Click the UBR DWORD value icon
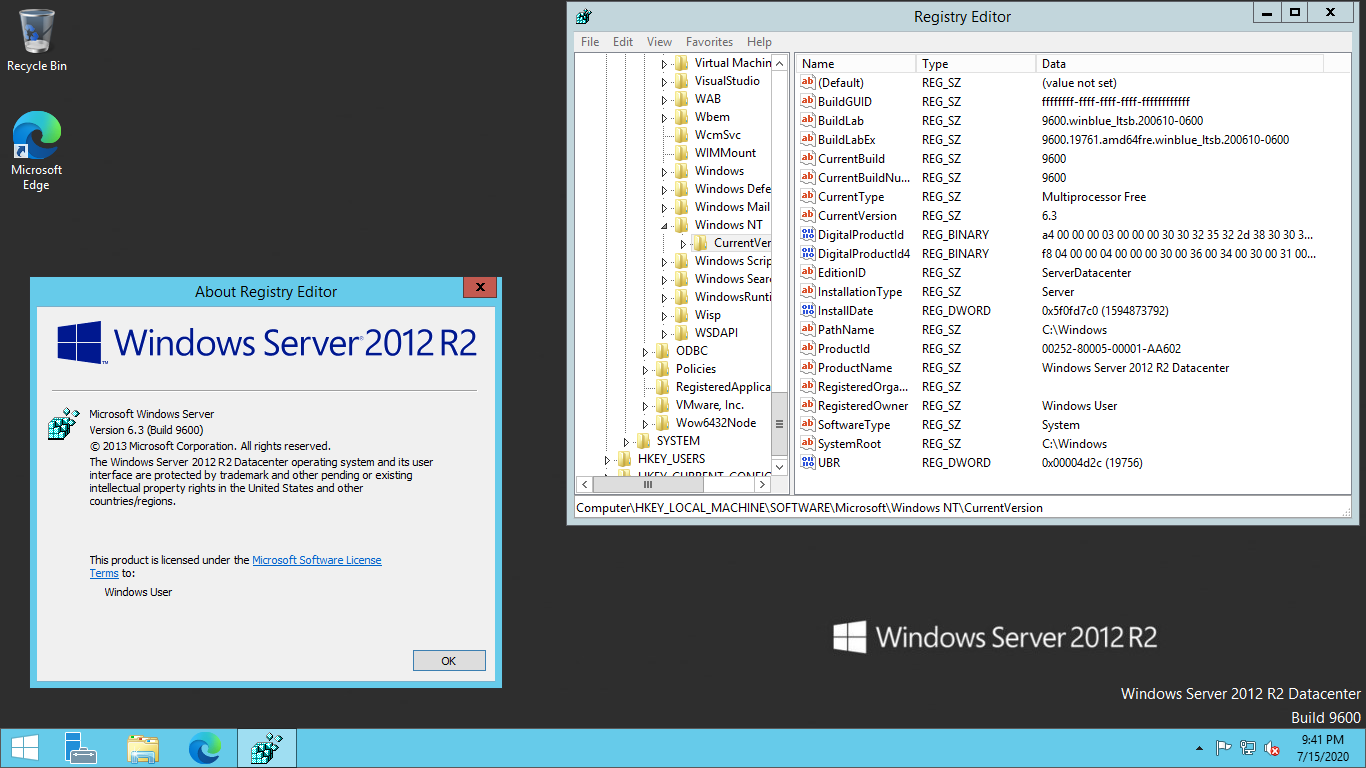 click(x=808, y=463)
